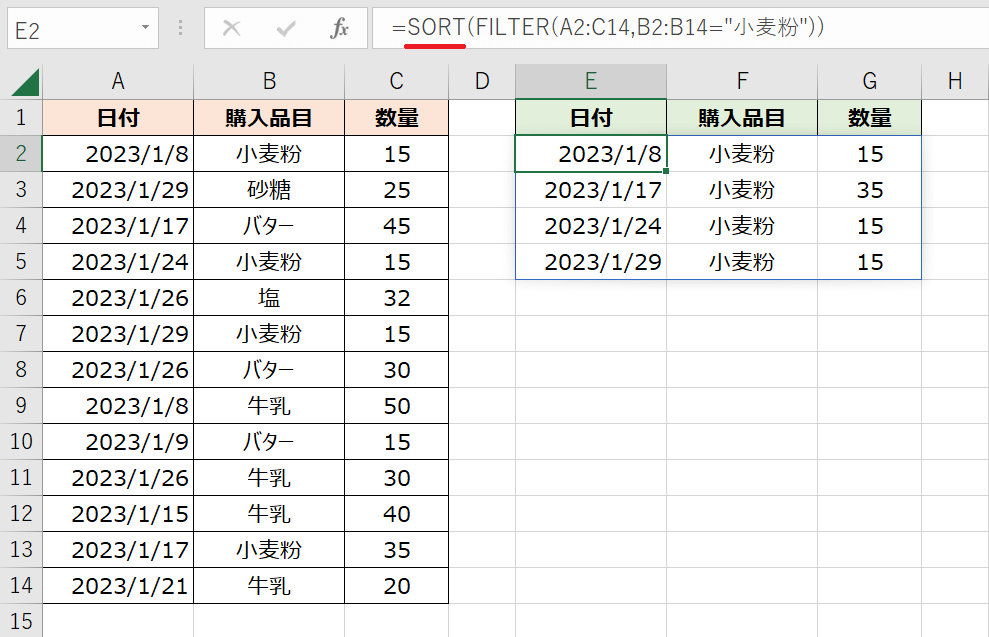Image resolution: width=989 pixels, height=637 pixels.
Task: Select row 14 header
Action: (21, 586)
